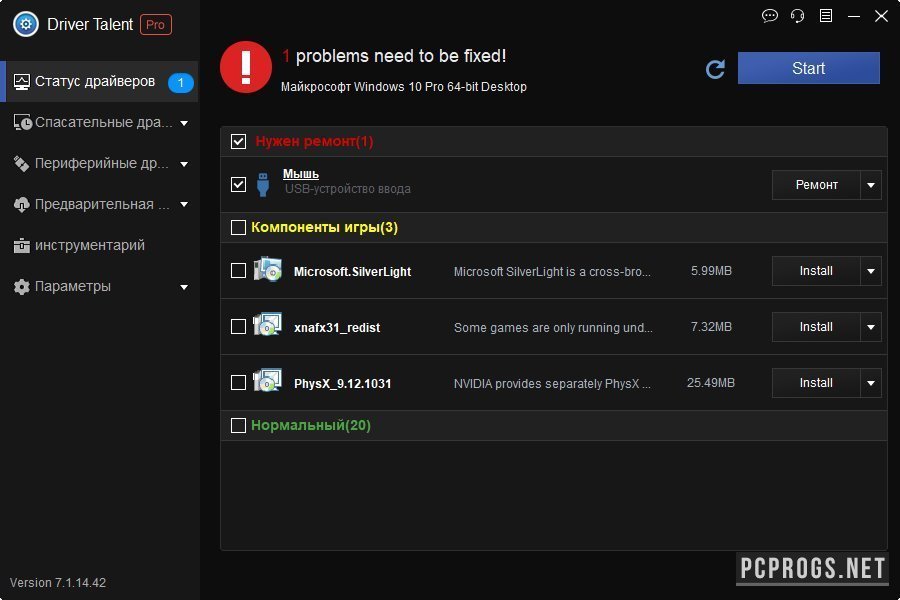Screen dimensions: 900x600
Task: Open the dropdown arrow beside Ремонт
Action: point(871,185)
